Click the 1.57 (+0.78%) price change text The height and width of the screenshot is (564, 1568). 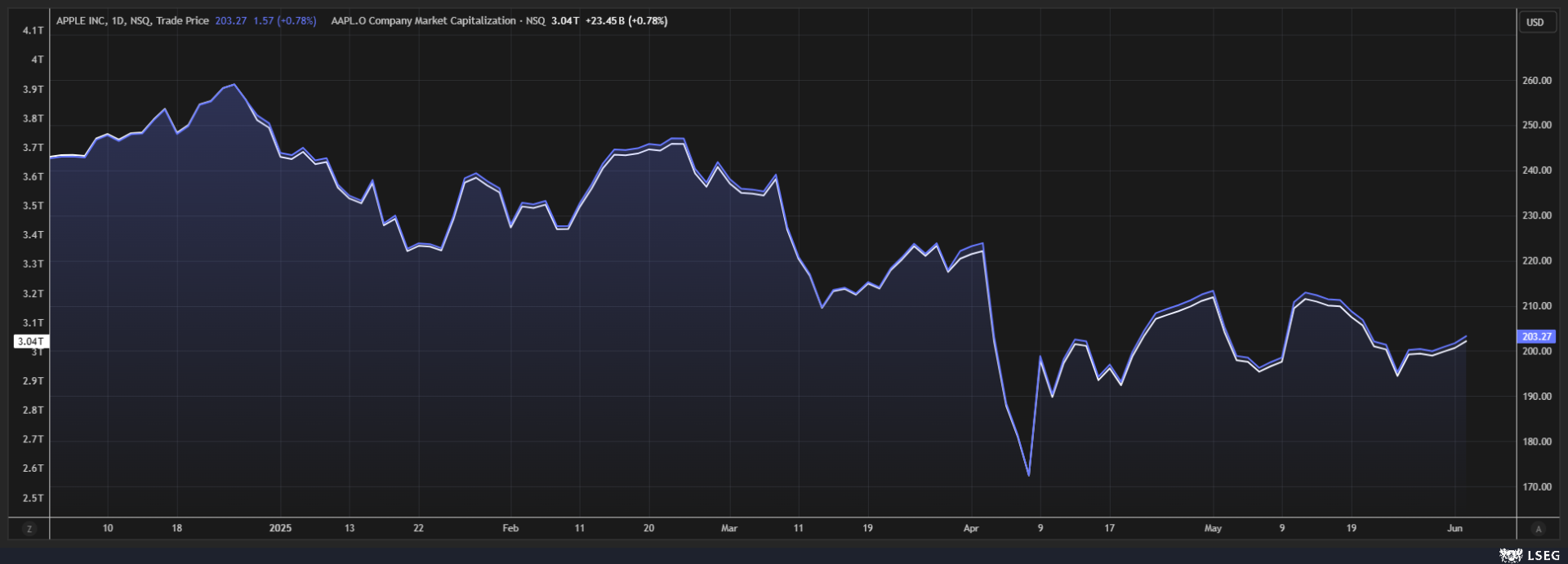tap(284, 21)
